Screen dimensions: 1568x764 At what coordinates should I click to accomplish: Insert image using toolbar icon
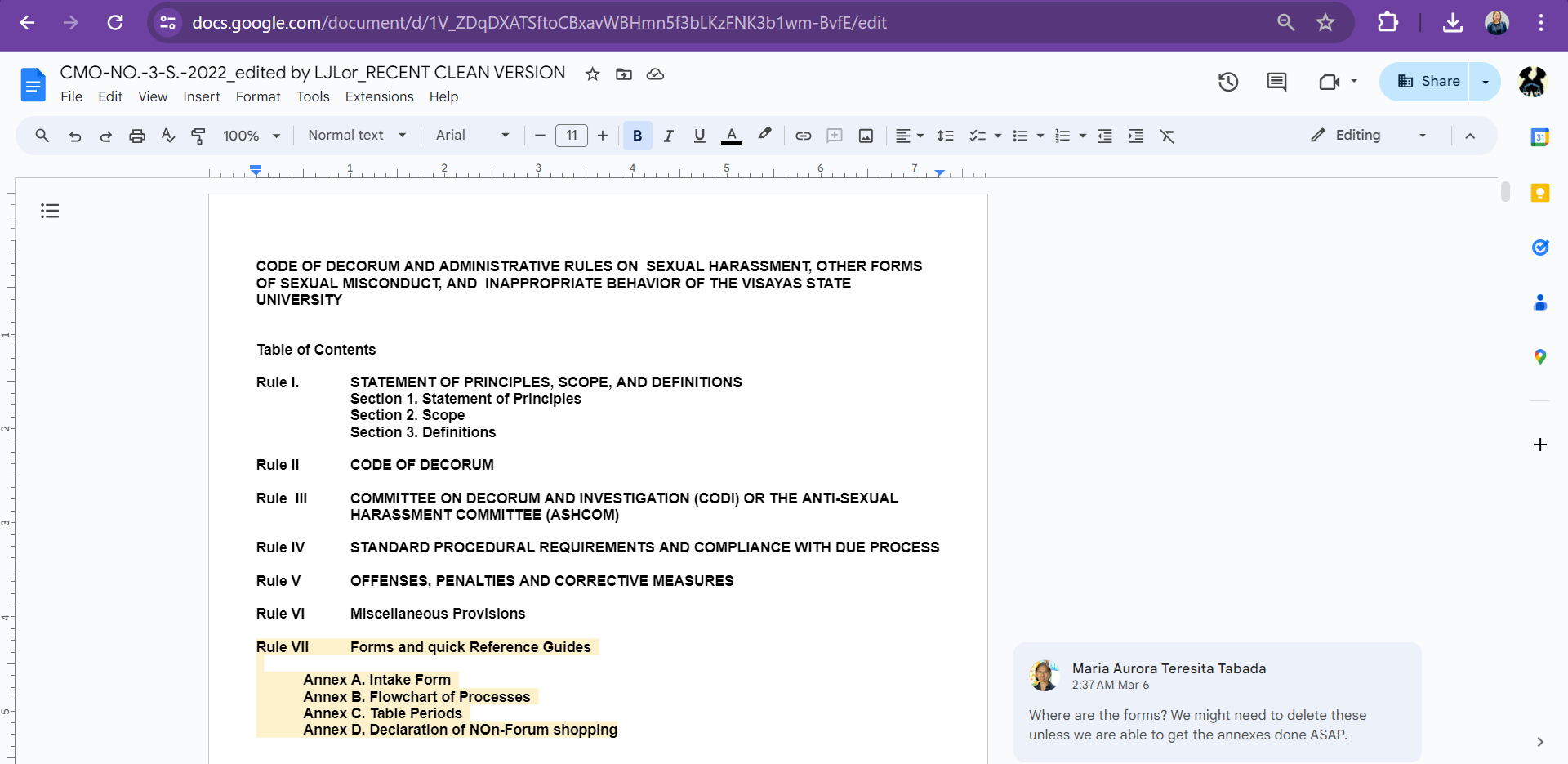tap(866, 136)
